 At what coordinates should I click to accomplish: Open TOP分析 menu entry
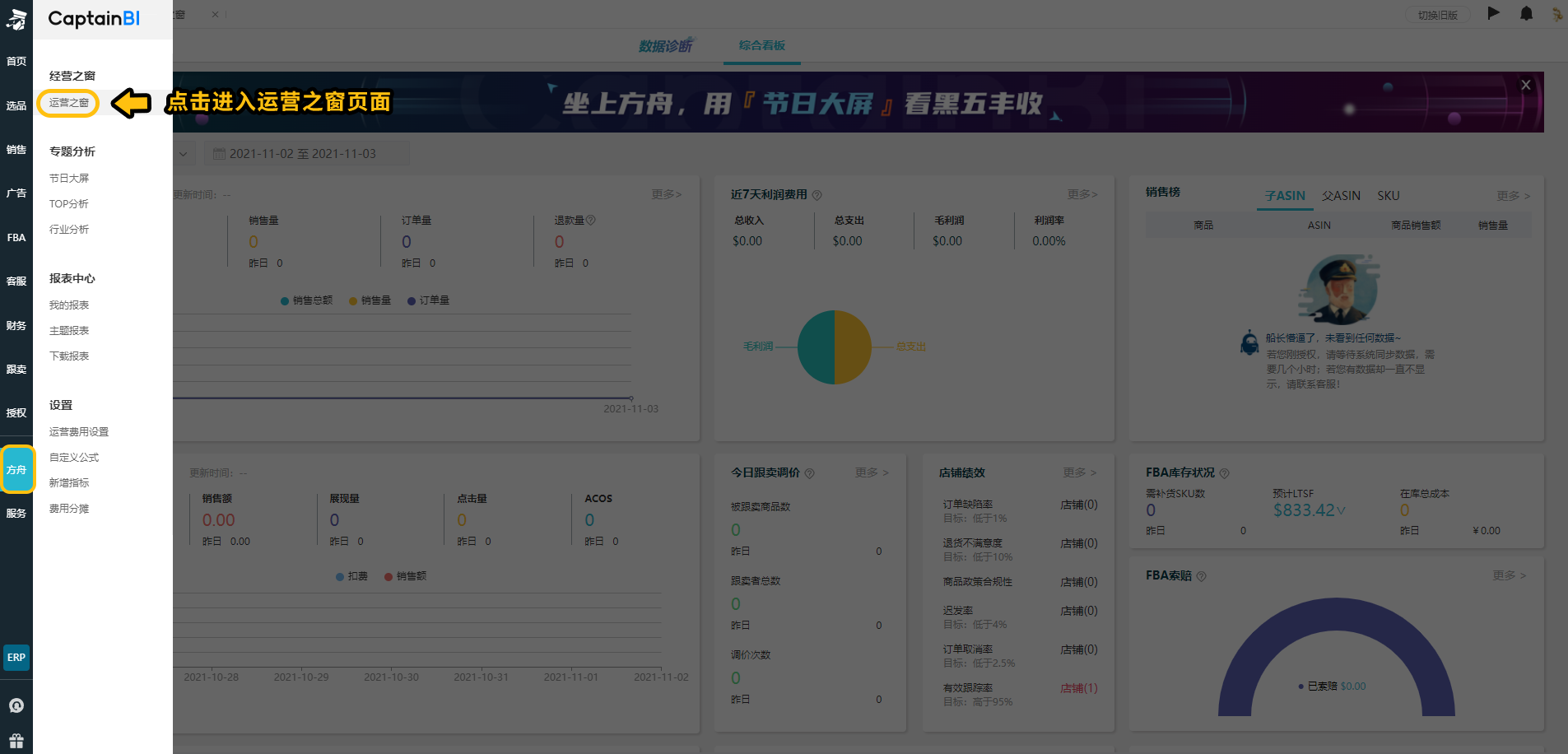tap(68, 203)
